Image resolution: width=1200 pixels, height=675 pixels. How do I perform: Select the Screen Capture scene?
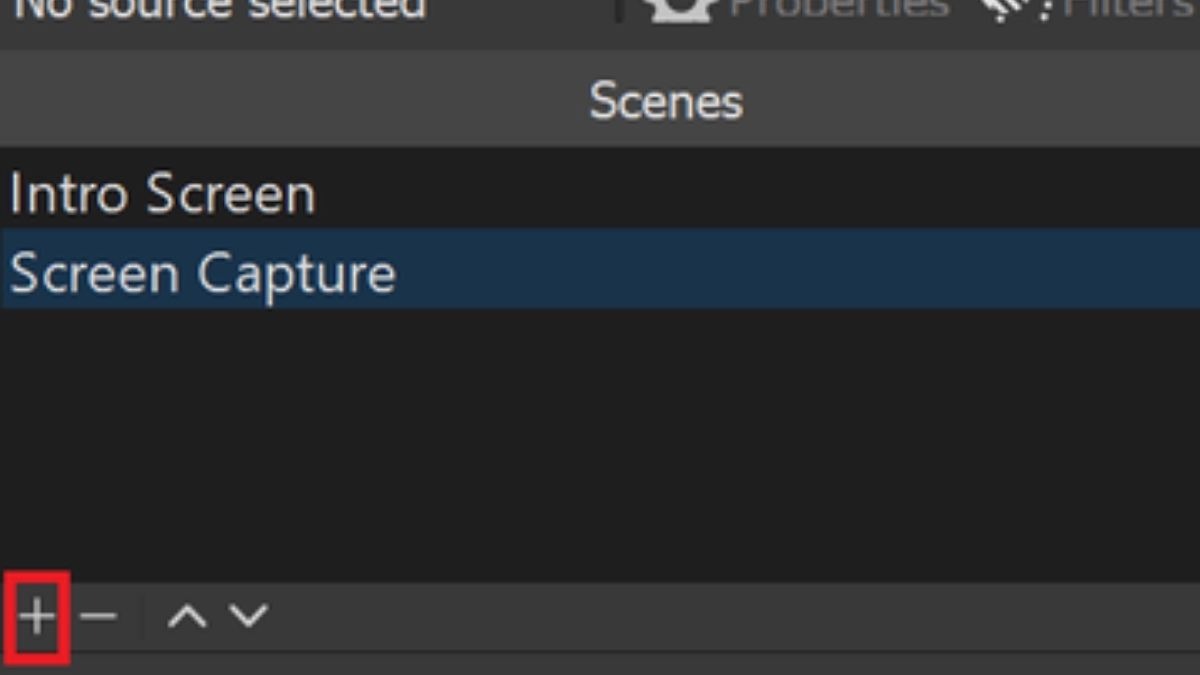pyautogui.click(x=600, y=270)
